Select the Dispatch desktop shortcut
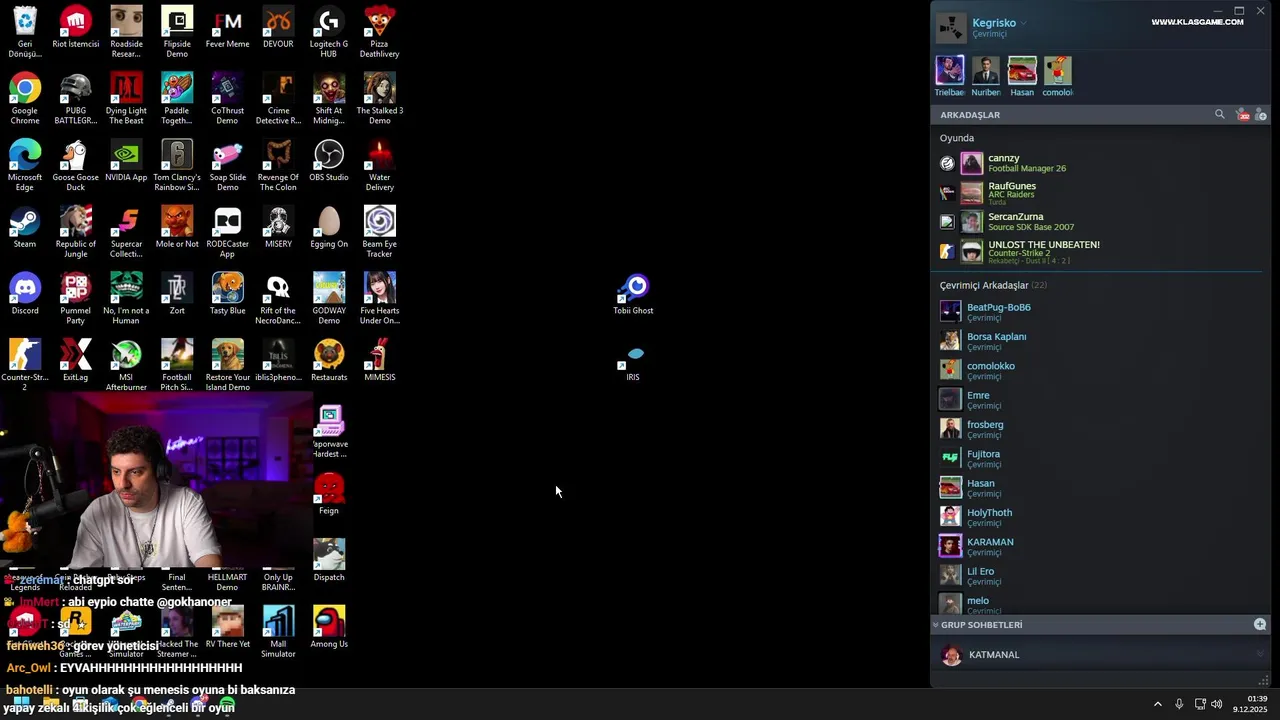Image resolution: width=1280 pixels, height=720 pixels. [329, 561]
